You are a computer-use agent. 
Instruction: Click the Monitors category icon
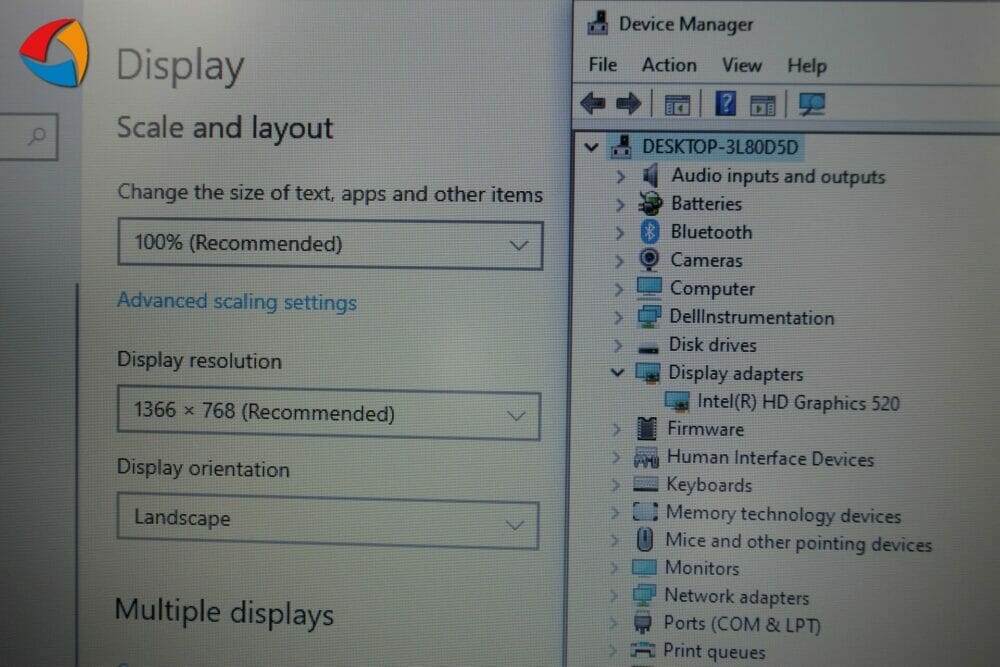point(643,567)
